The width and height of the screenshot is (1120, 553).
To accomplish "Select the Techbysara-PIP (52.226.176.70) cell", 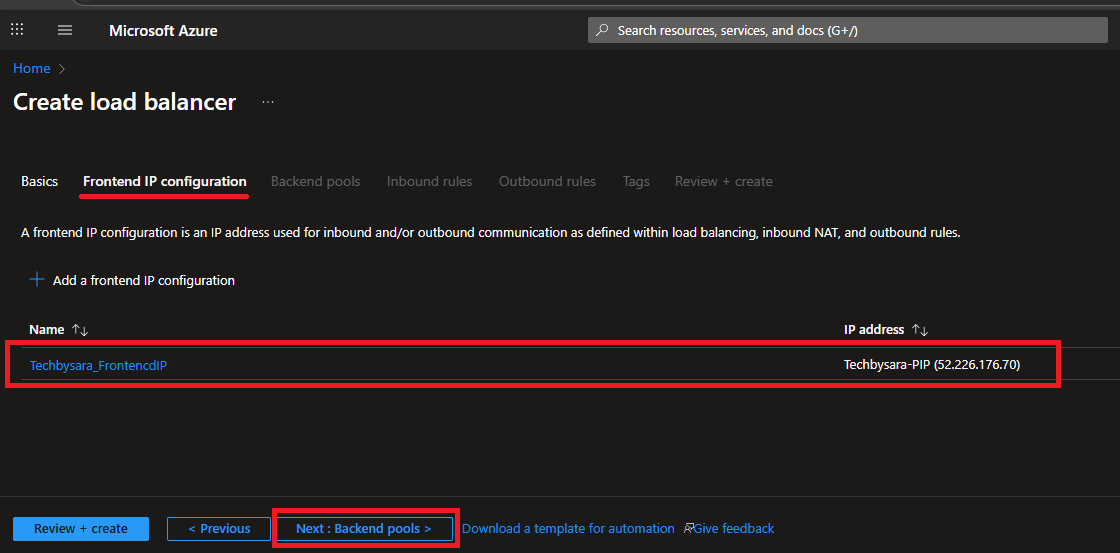I will tap(932, 364).
